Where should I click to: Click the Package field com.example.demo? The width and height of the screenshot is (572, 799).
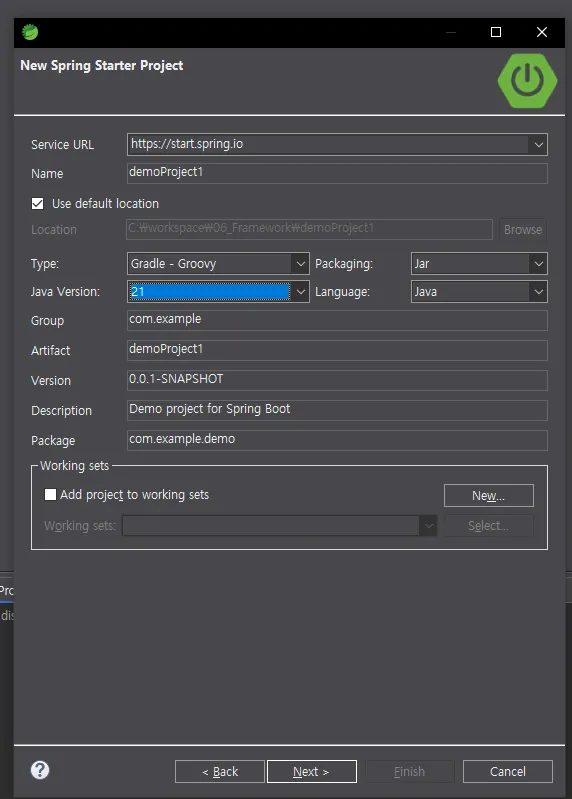point(337,440)
